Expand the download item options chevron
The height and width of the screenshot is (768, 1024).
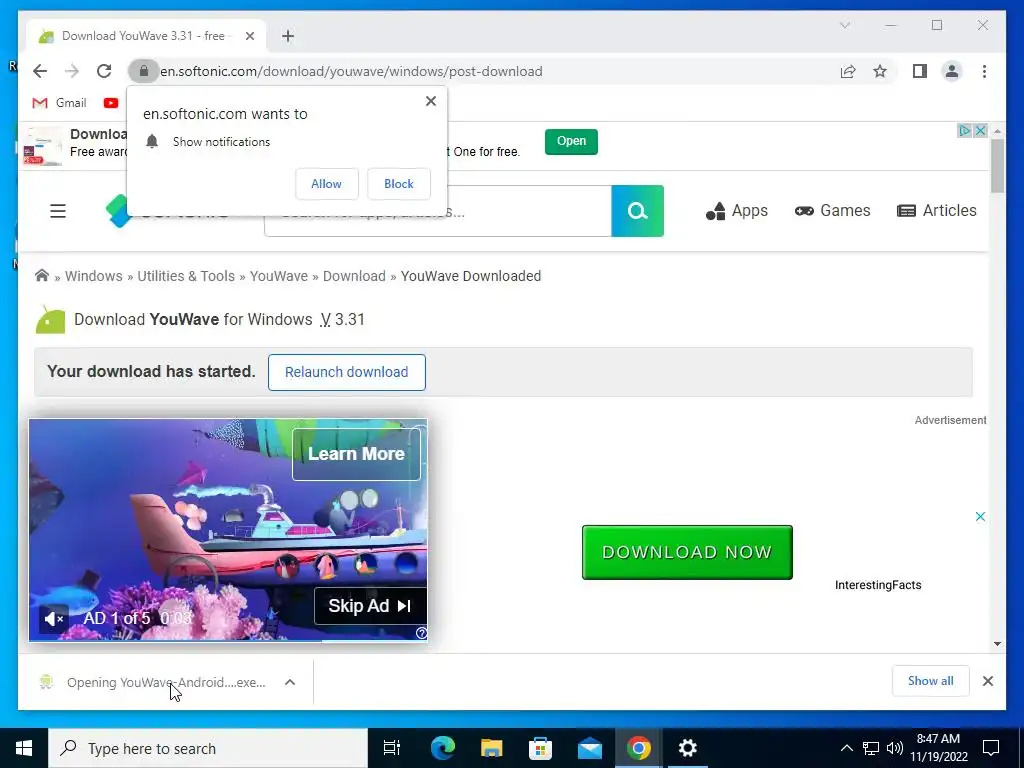290,682
